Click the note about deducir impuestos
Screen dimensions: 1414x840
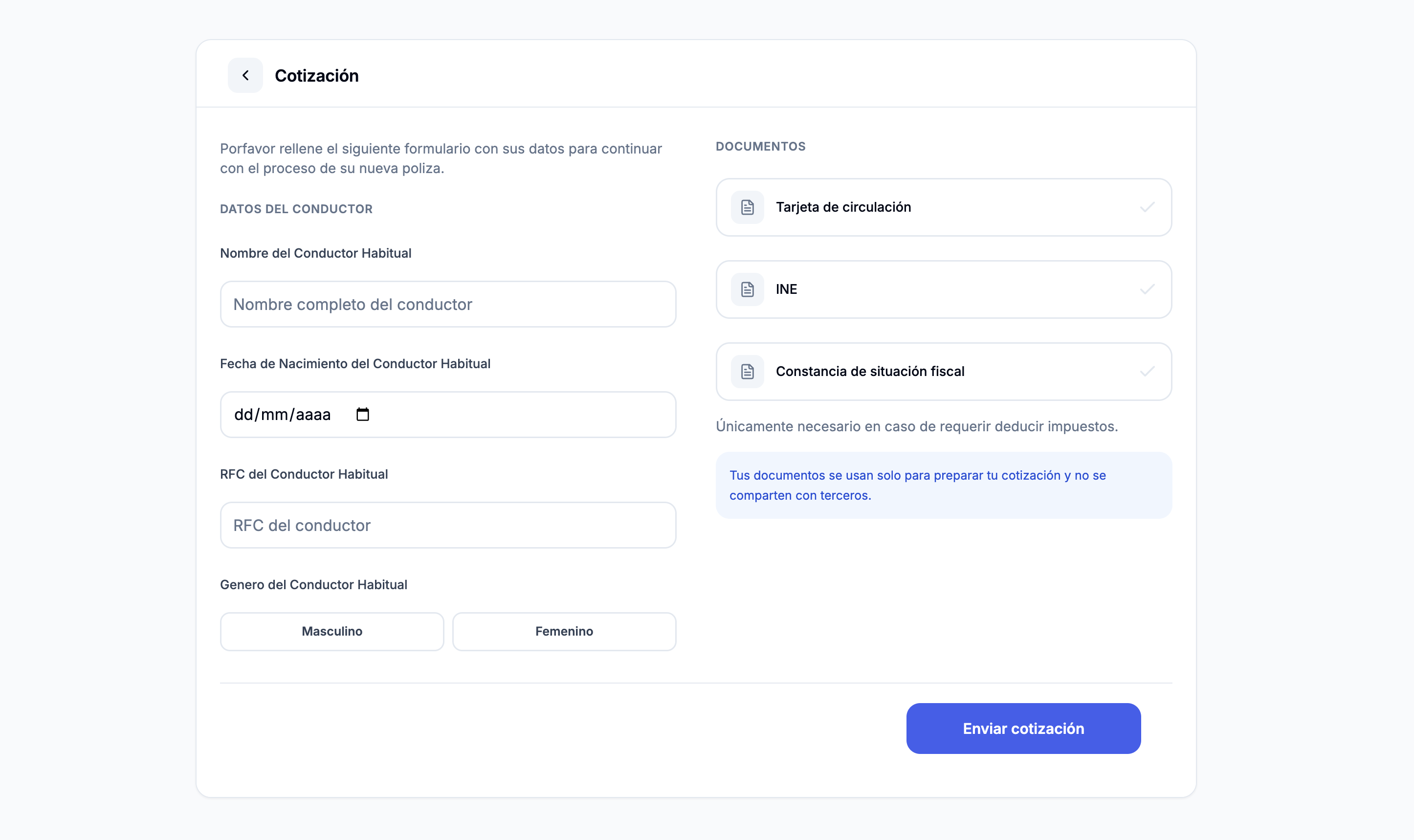coord(916,426)
